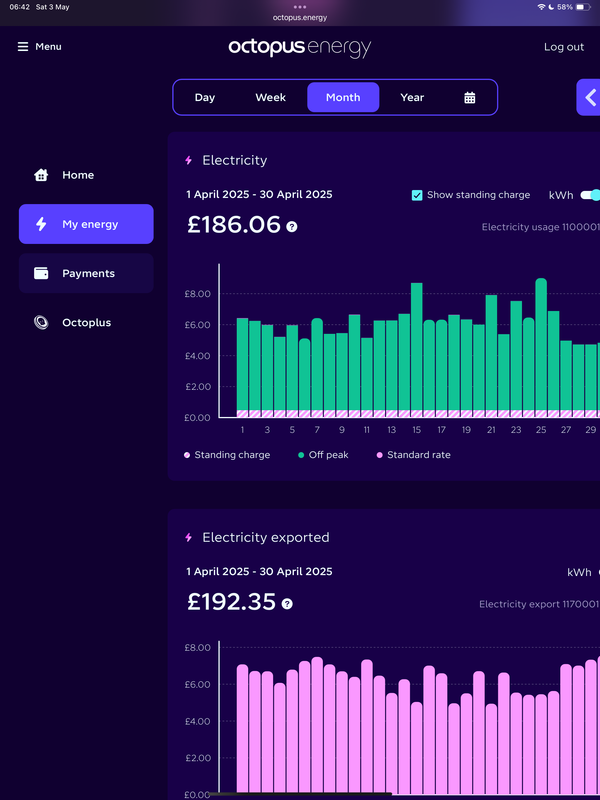Click the Electricity exported date range text

click(259, 571)
